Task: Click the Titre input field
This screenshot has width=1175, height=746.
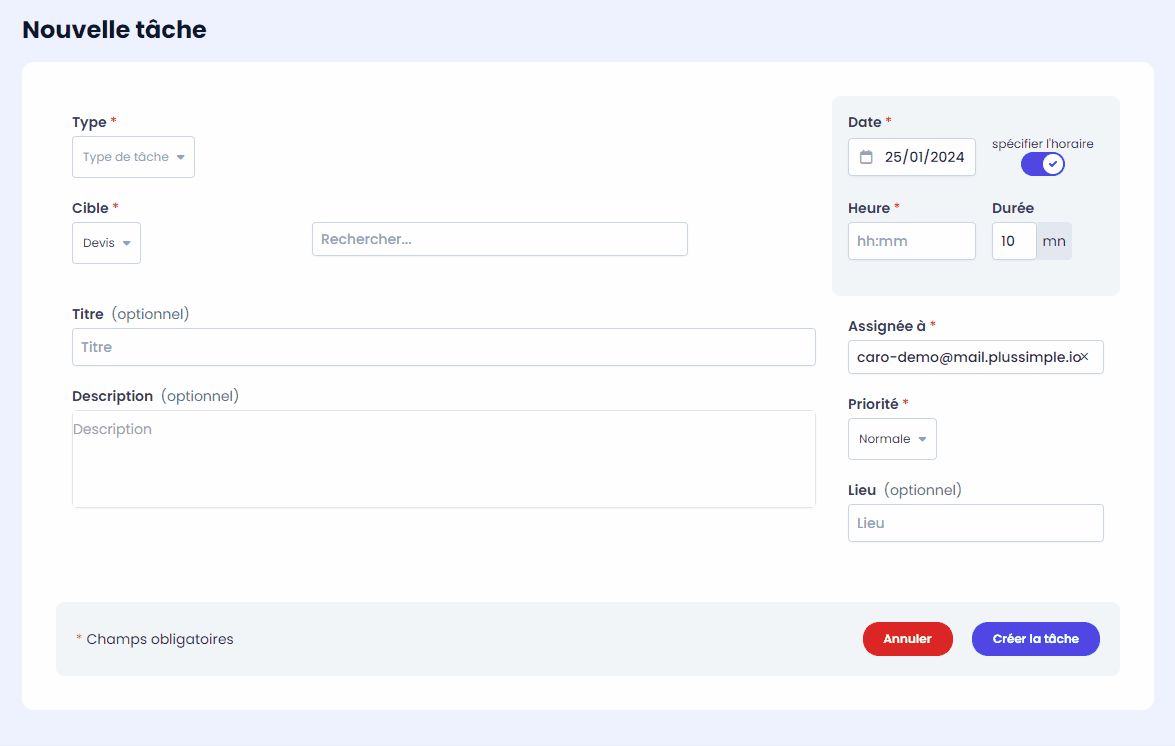Action: point(444,347)
